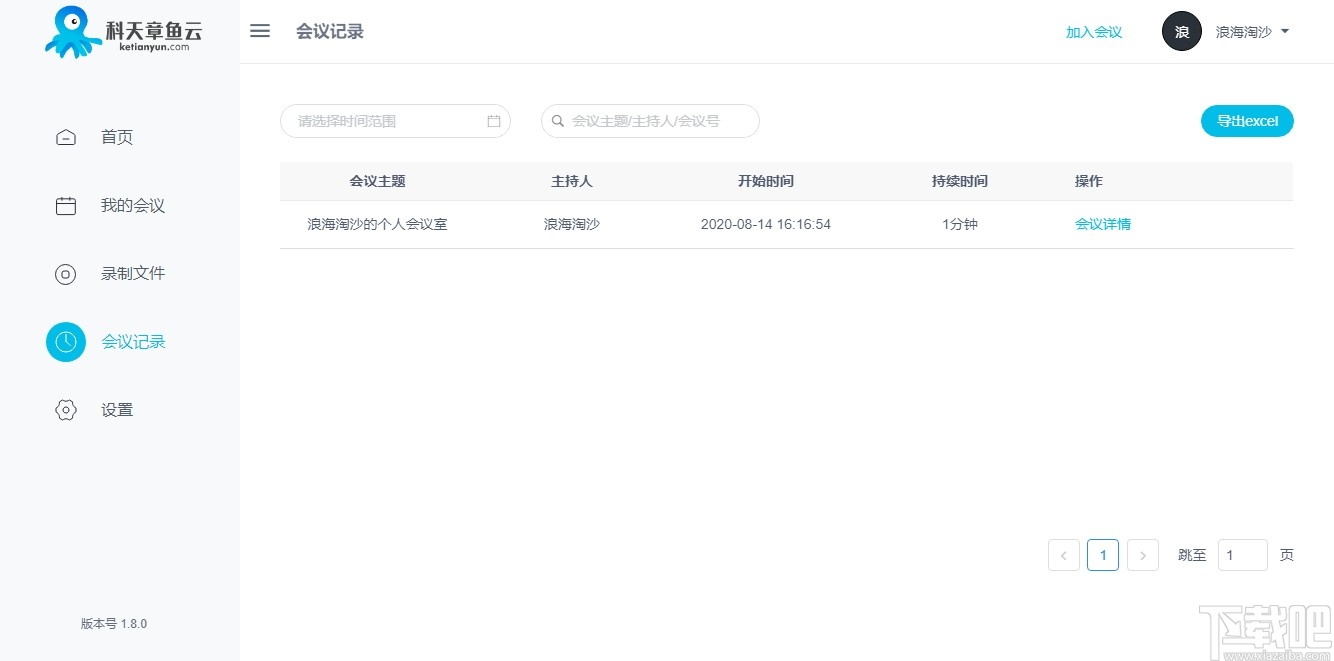The width and height of the screenshot is (1334, 661).
Task: Select the 会议记录 clock icon
Action: pyautogui.click(x=65, y=341)
